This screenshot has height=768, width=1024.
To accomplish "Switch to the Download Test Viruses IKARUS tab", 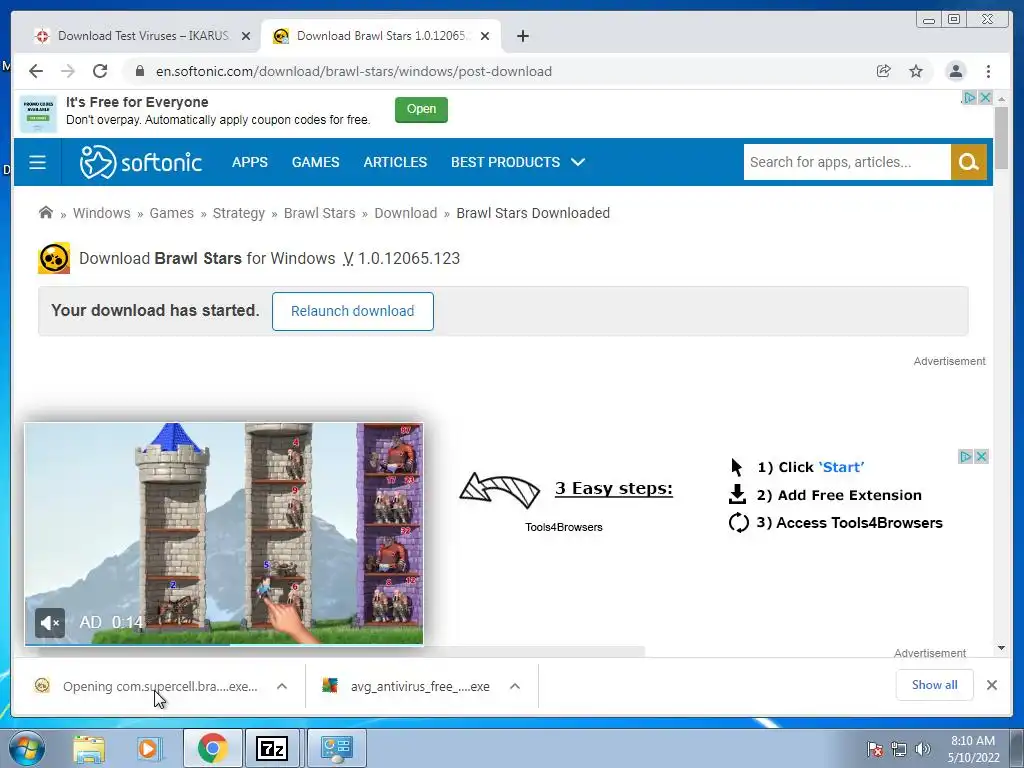I will [x=142, y=36].
